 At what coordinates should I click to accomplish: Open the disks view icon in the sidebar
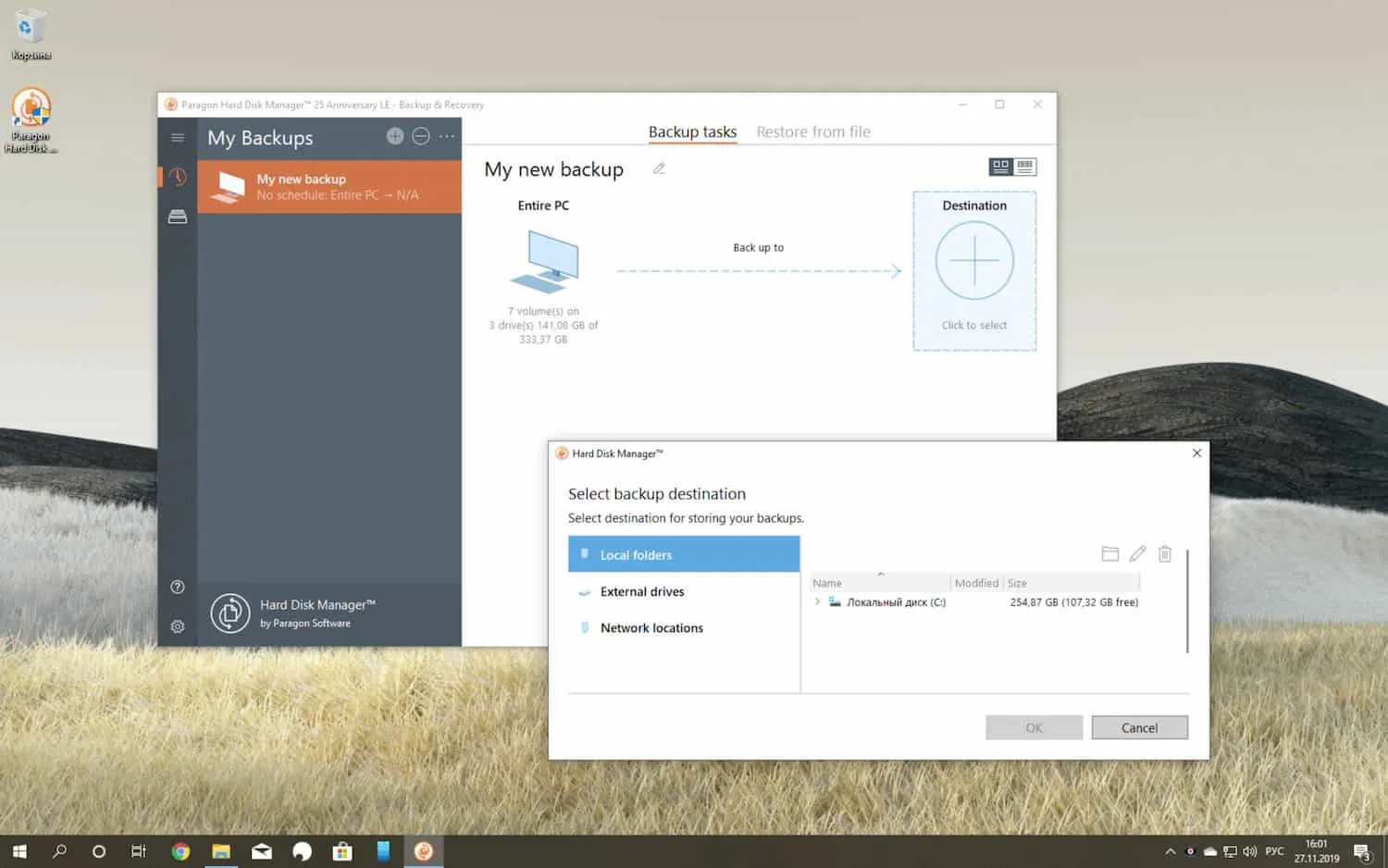(178, 217)
